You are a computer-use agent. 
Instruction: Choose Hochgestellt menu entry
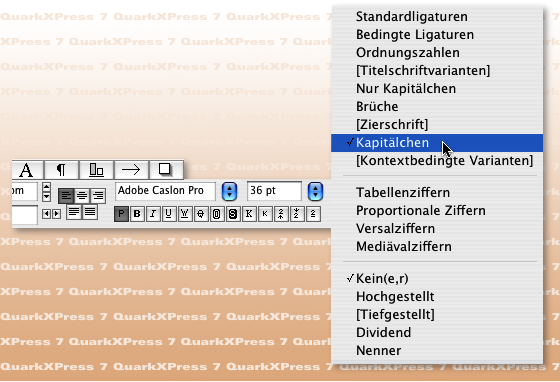[437, 297]
